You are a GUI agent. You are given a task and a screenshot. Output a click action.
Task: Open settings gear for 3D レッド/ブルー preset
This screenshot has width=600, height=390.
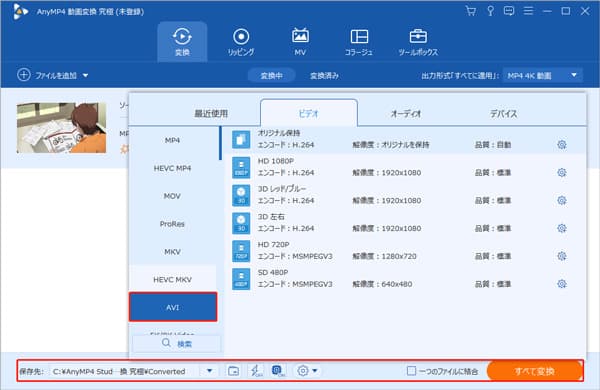561,201
